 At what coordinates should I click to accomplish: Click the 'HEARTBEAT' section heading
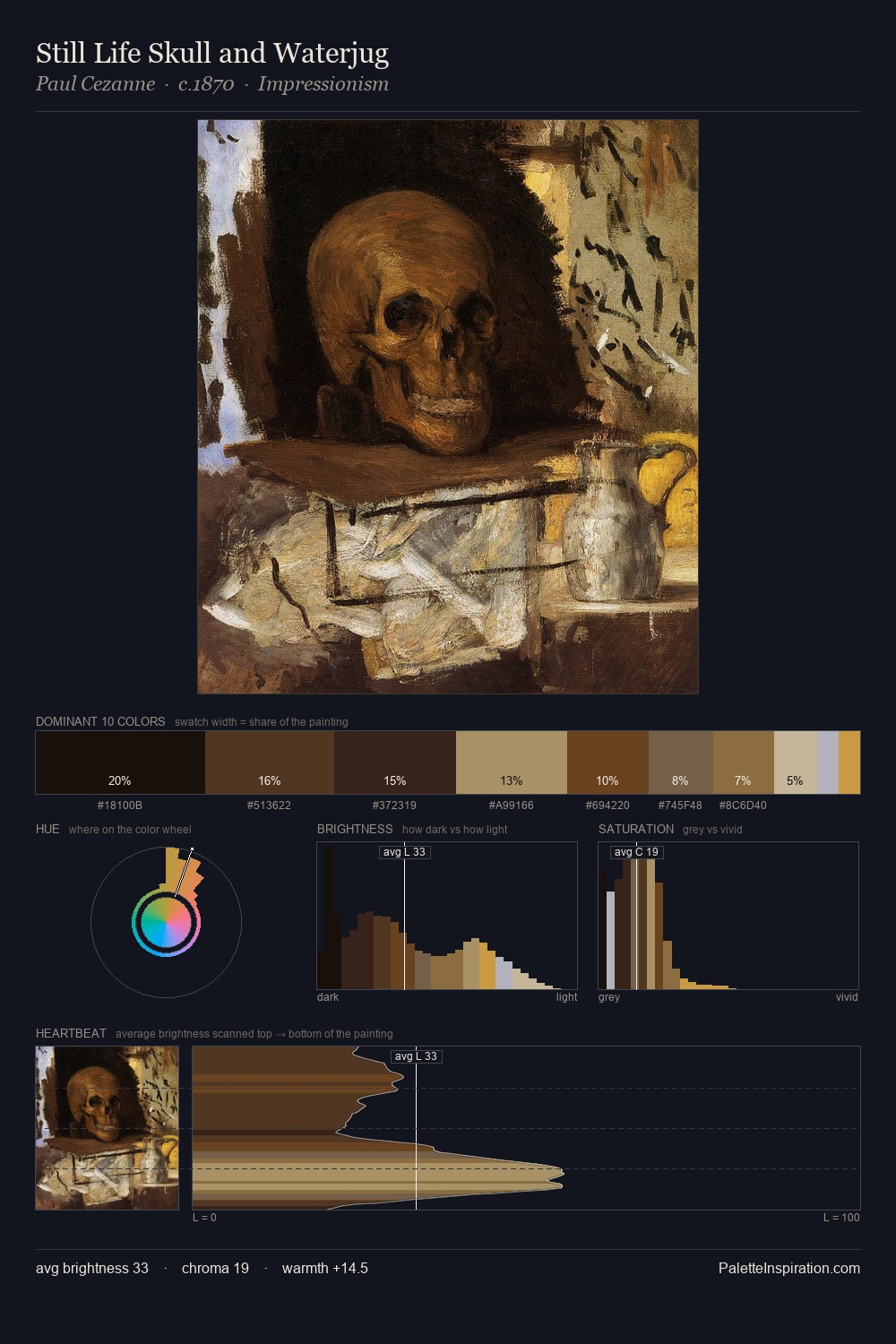[x=71, y=1033]
